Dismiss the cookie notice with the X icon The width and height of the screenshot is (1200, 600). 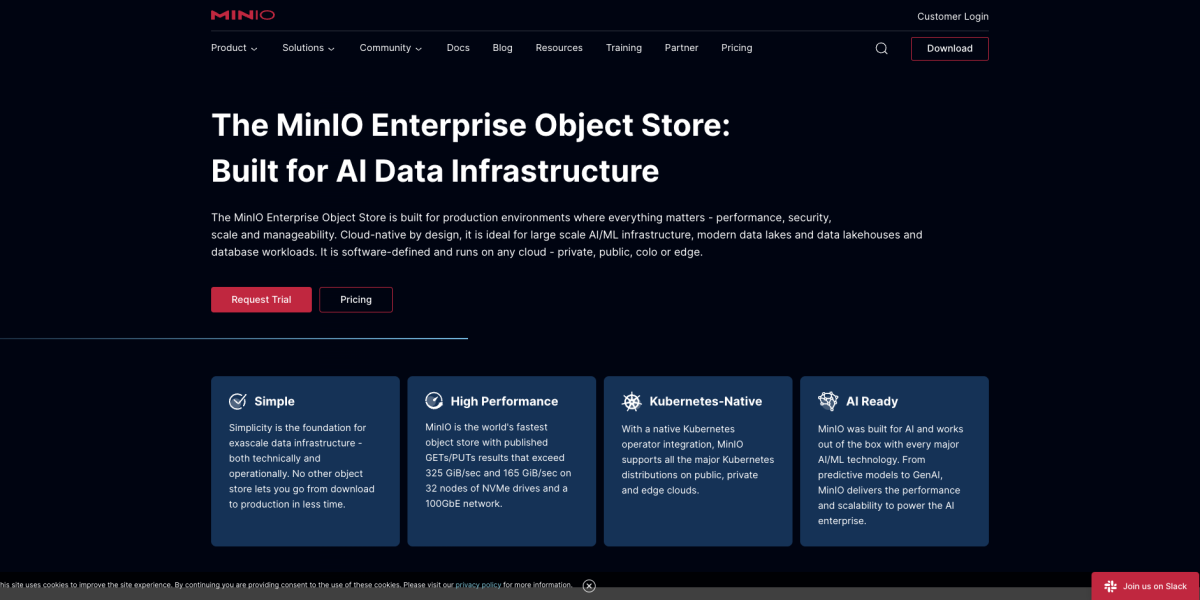pos(589,586)
